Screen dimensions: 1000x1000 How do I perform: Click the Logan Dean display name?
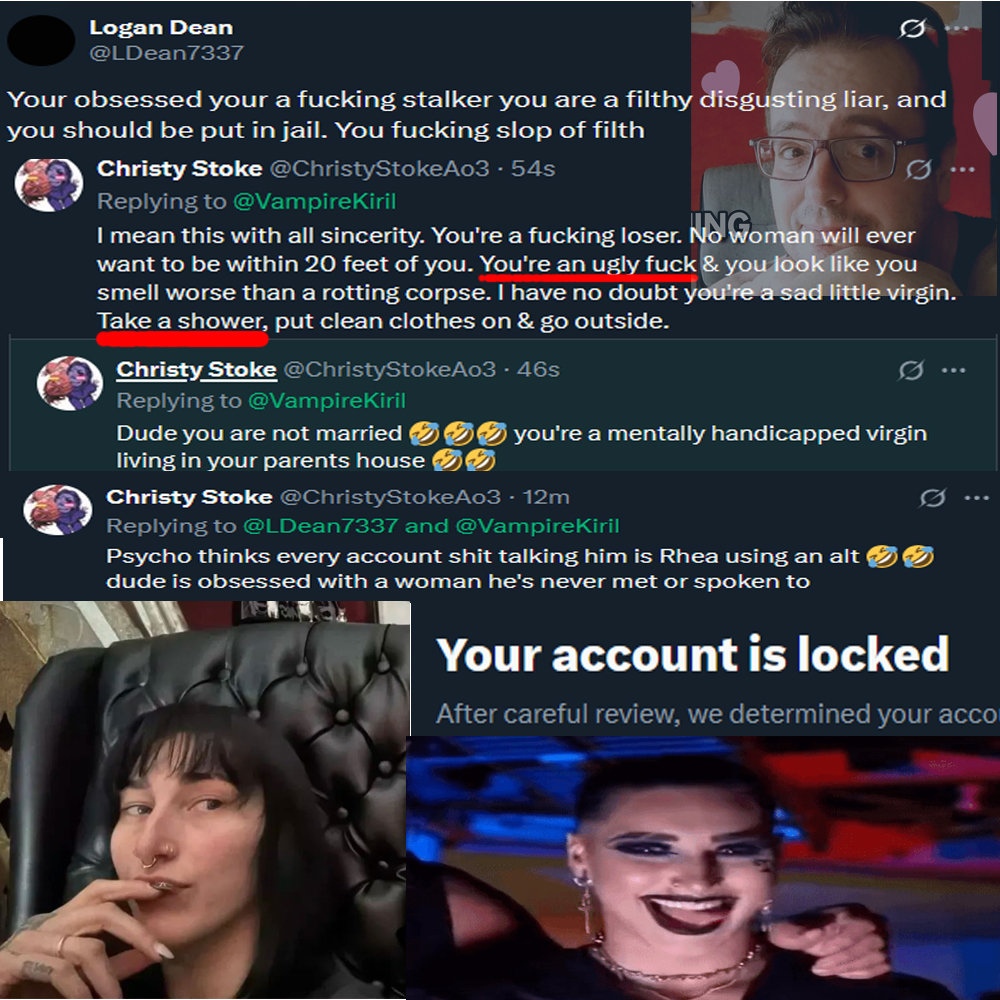(161, 27)
